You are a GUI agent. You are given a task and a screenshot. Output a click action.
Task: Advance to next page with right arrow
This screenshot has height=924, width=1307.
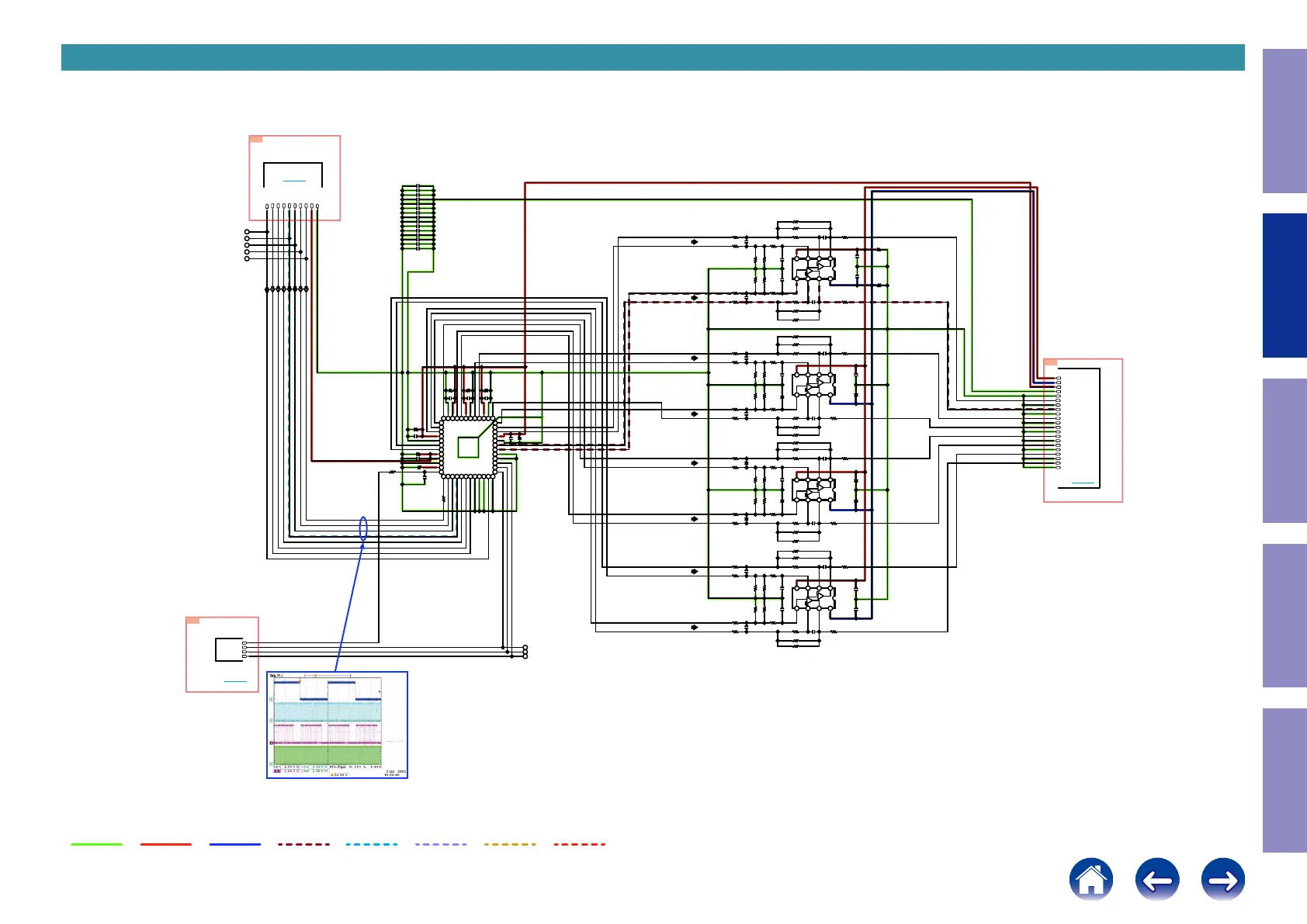1223,880
